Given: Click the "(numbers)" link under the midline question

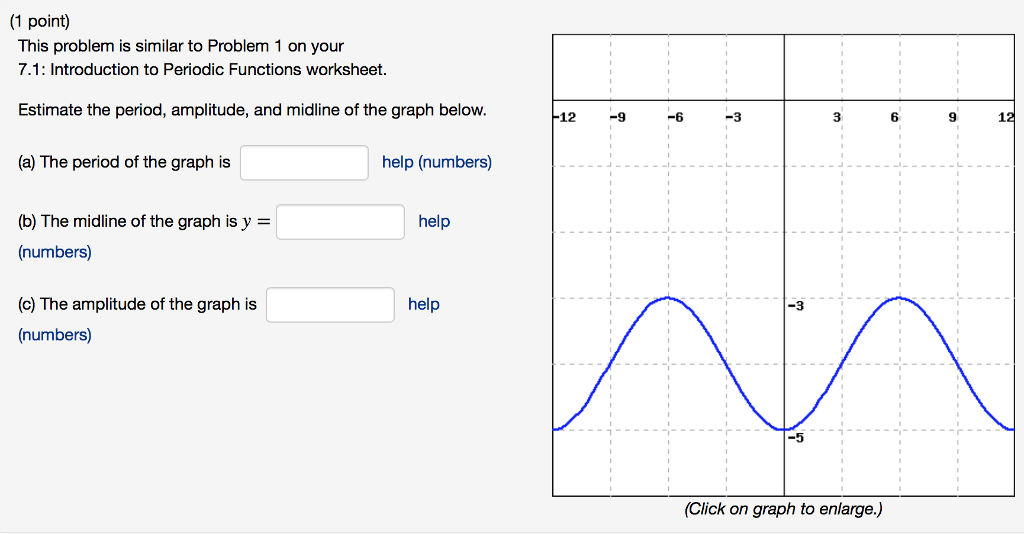Looking at the screenshot, I should tap(55, 252).
